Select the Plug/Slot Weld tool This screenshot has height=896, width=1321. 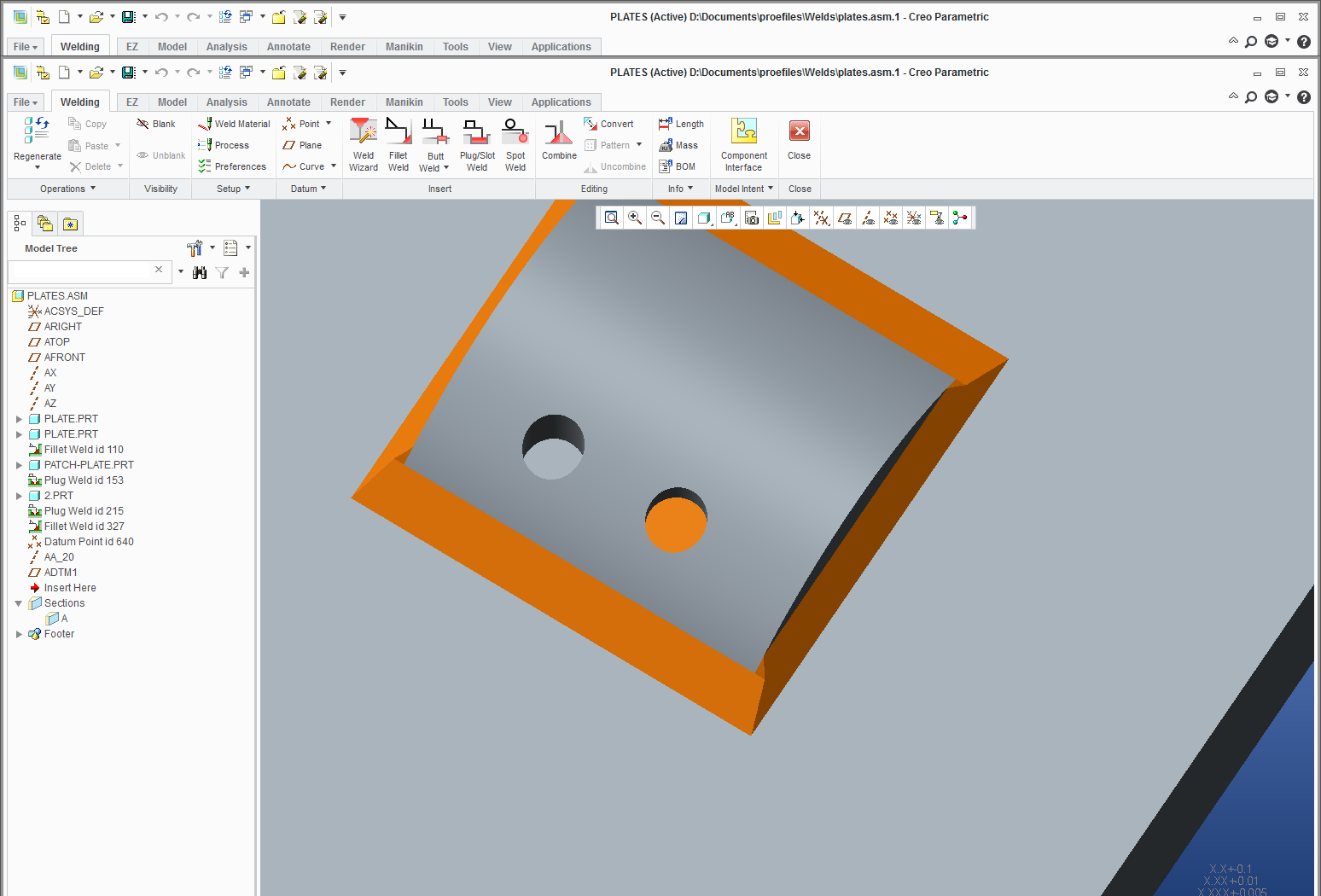[477, 145]
